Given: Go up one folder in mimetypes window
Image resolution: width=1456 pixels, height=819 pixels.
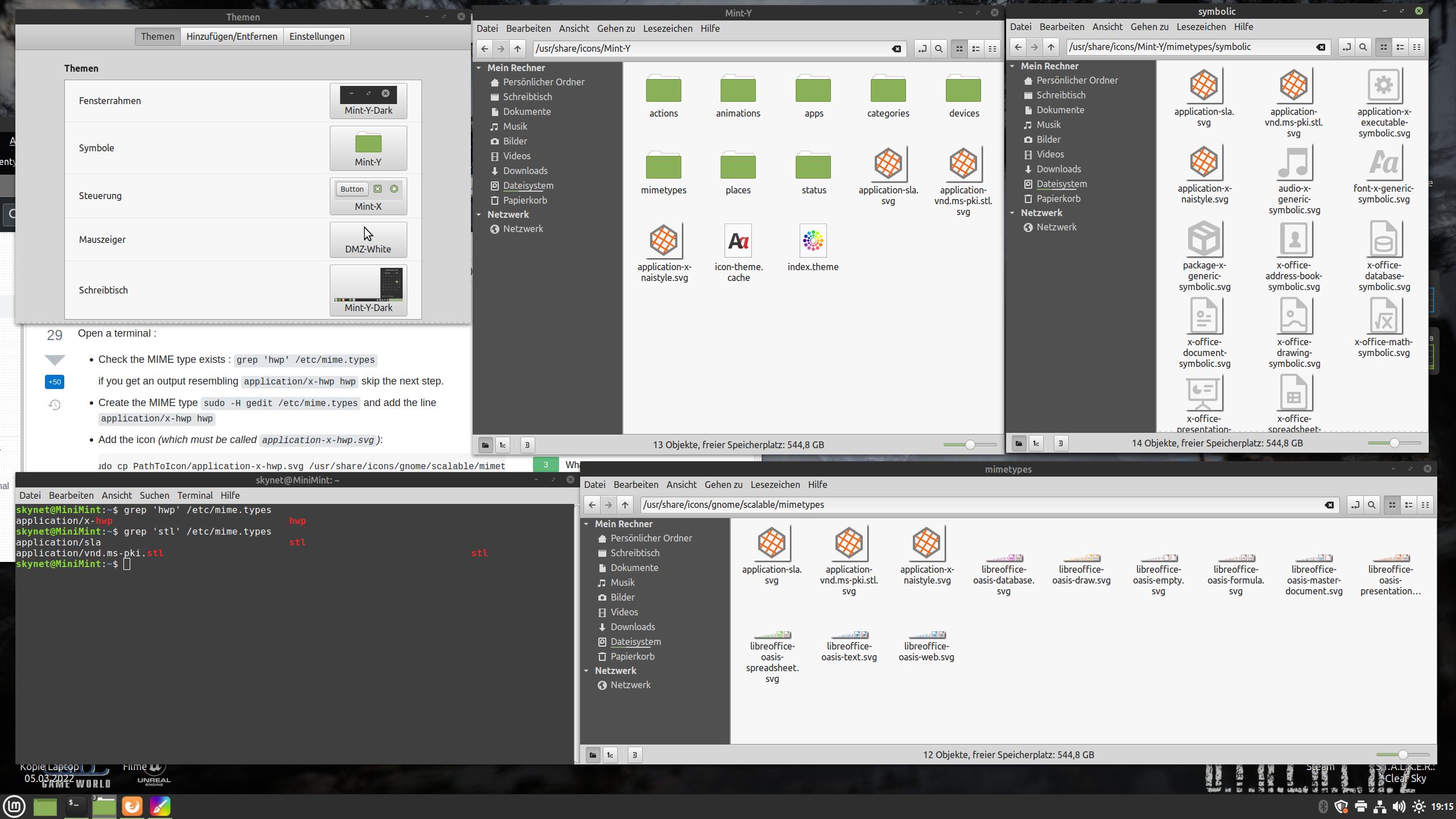Looking at the screenshot, I should click(x=625, y=505).
